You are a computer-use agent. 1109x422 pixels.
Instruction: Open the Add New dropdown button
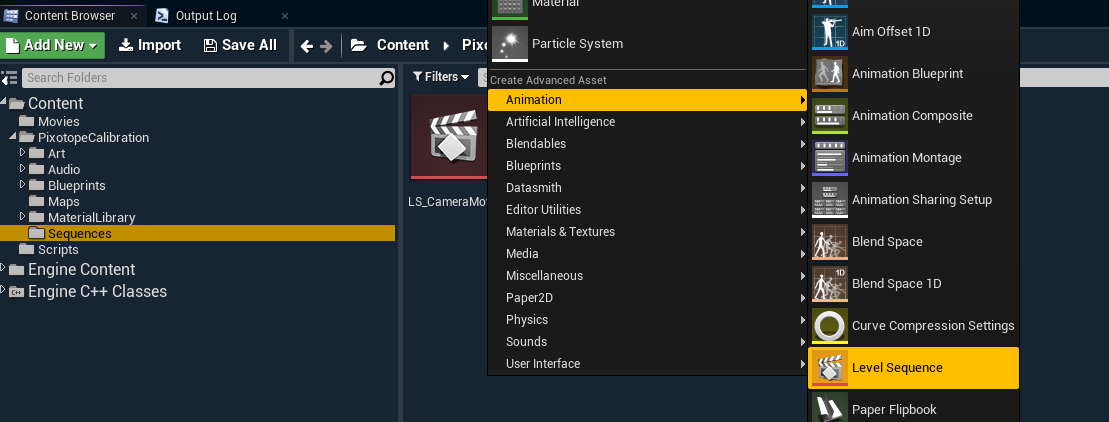point(54,45)
